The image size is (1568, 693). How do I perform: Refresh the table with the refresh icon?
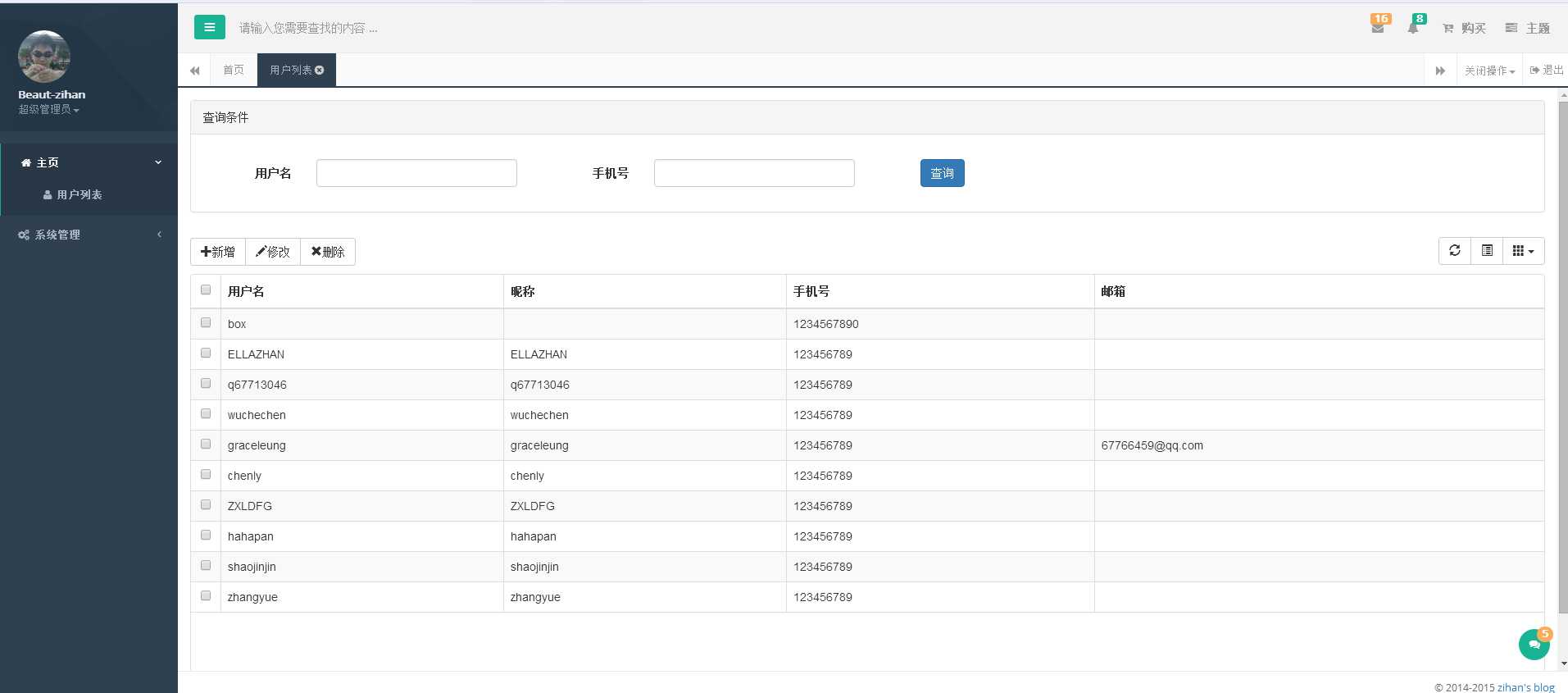tap(1455, 251)
